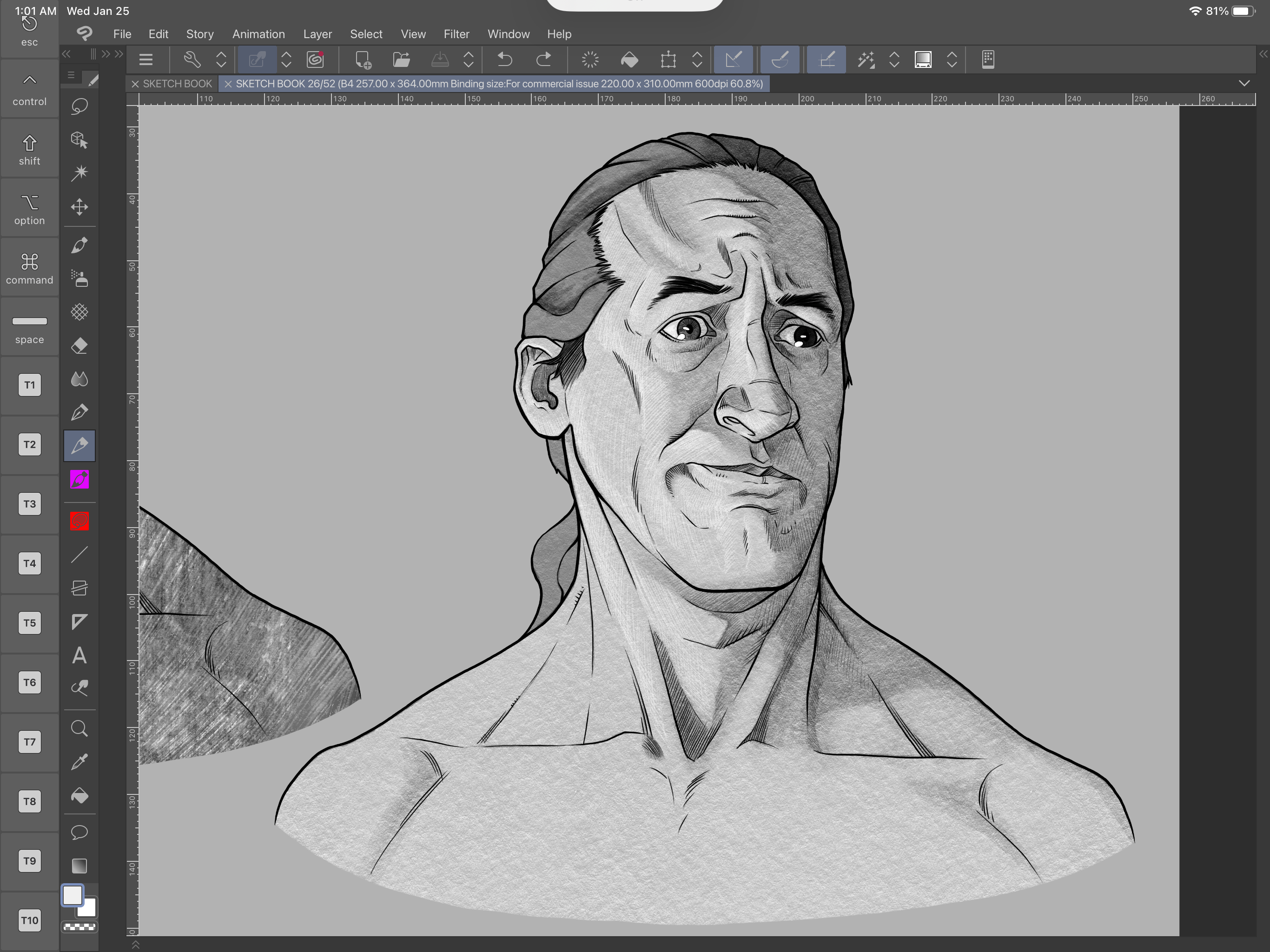
Task: Select the straight line figure tool
Action: (x=79, y=555)
